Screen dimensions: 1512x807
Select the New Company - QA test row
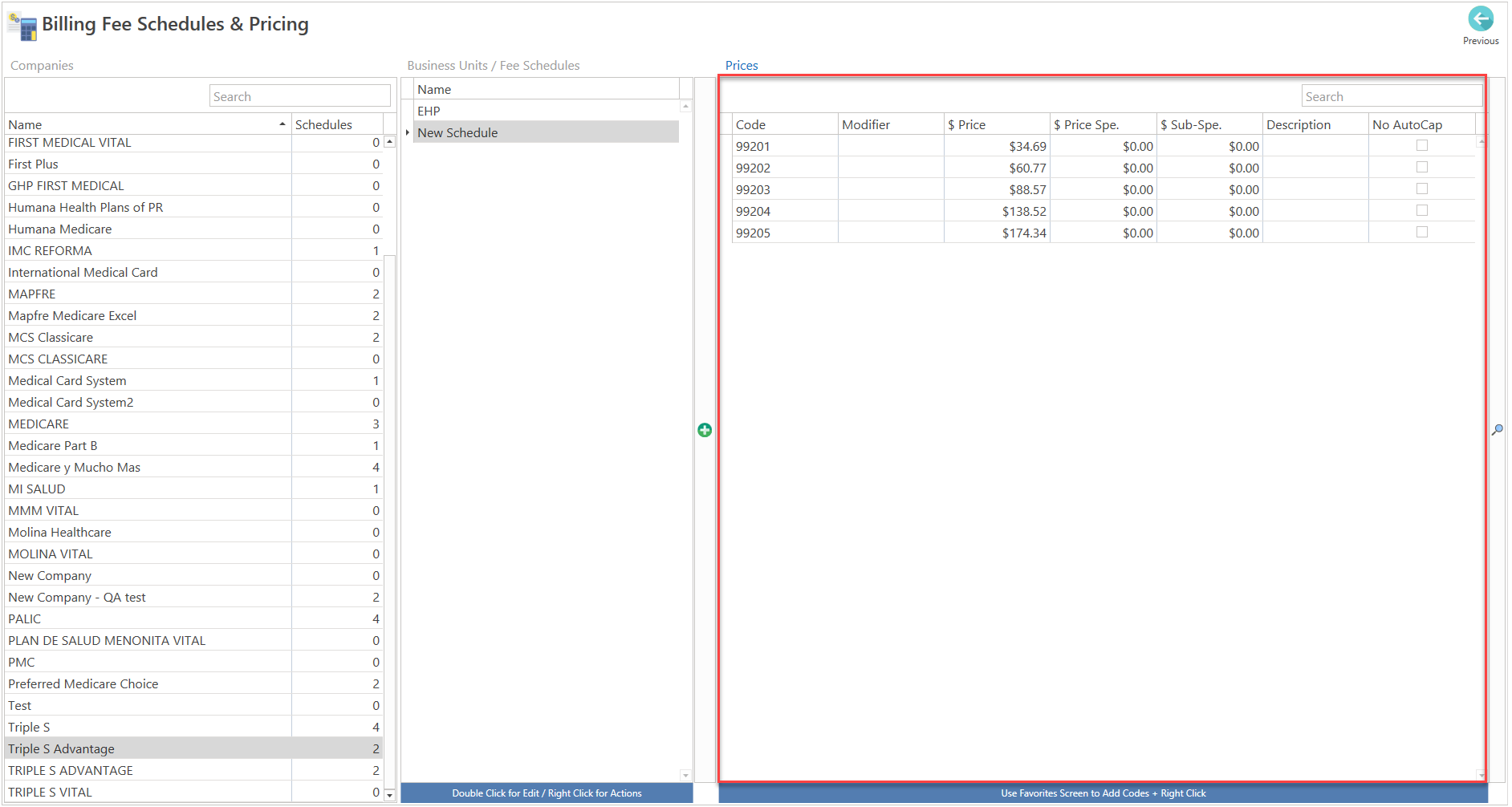click(x=193, y=597)
